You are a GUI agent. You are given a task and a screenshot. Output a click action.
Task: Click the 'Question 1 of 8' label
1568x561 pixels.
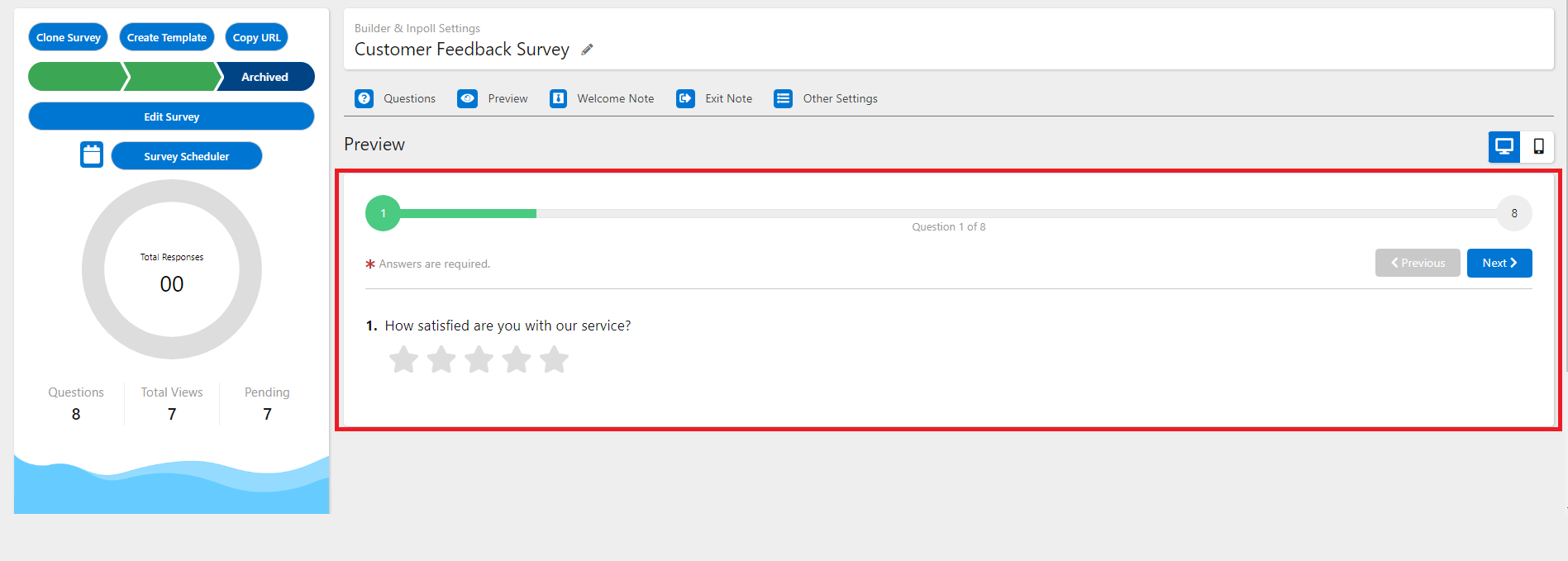pyautogui.click(x=948, y=226)
